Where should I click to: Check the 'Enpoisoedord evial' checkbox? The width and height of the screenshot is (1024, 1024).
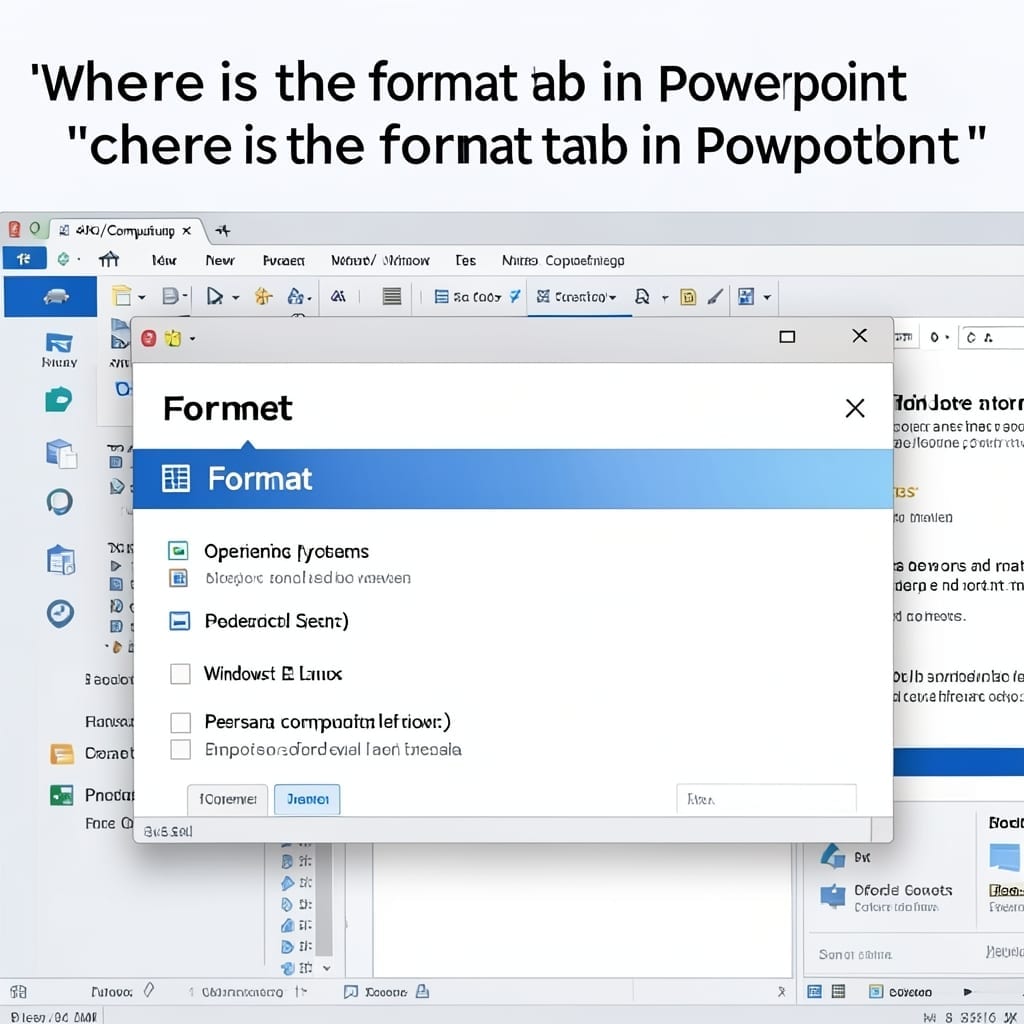pyautogui.click(x=180, y=749)
